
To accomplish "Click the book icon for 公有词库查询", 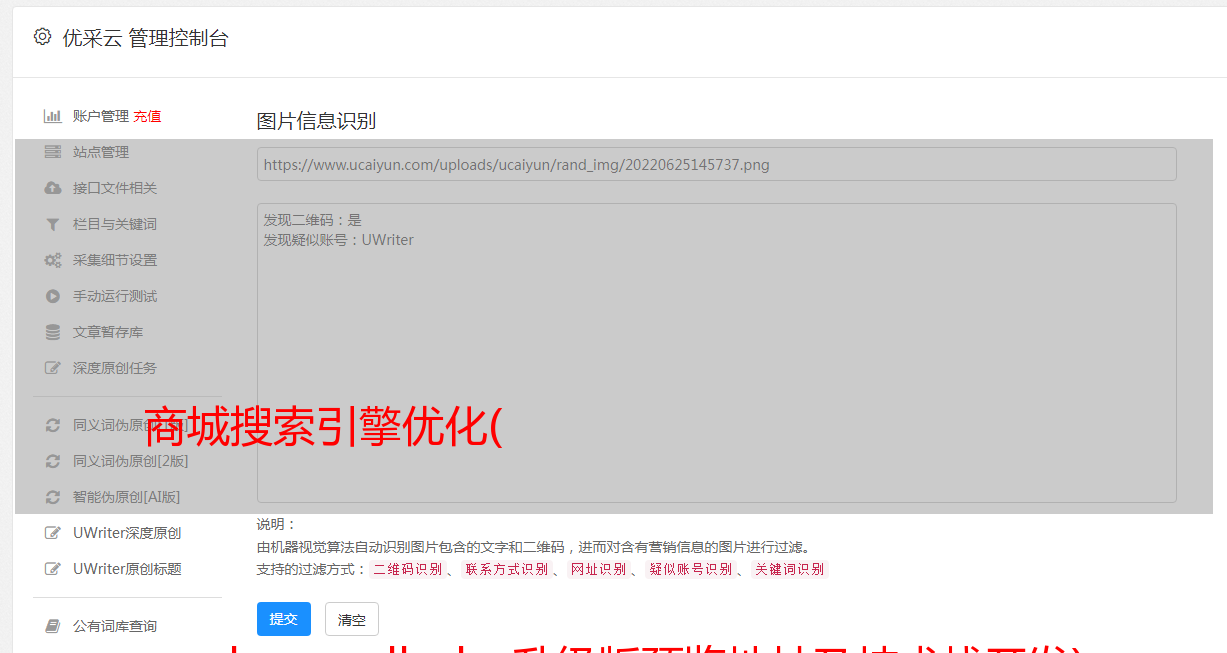I will pyautogui.click(x=53, y=626).
